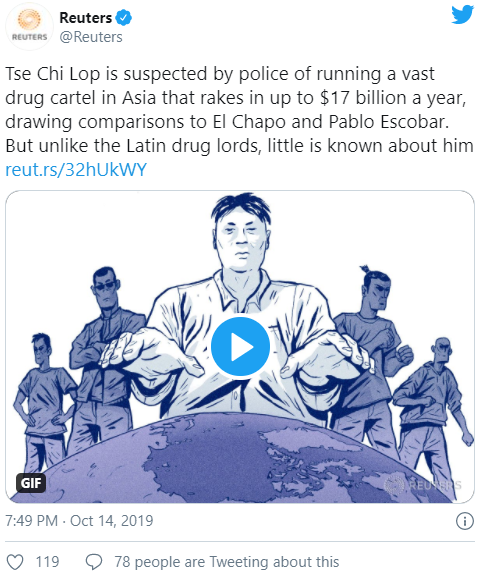
Task: Click the Reuters profile avatar
Action: coord(29,27)
